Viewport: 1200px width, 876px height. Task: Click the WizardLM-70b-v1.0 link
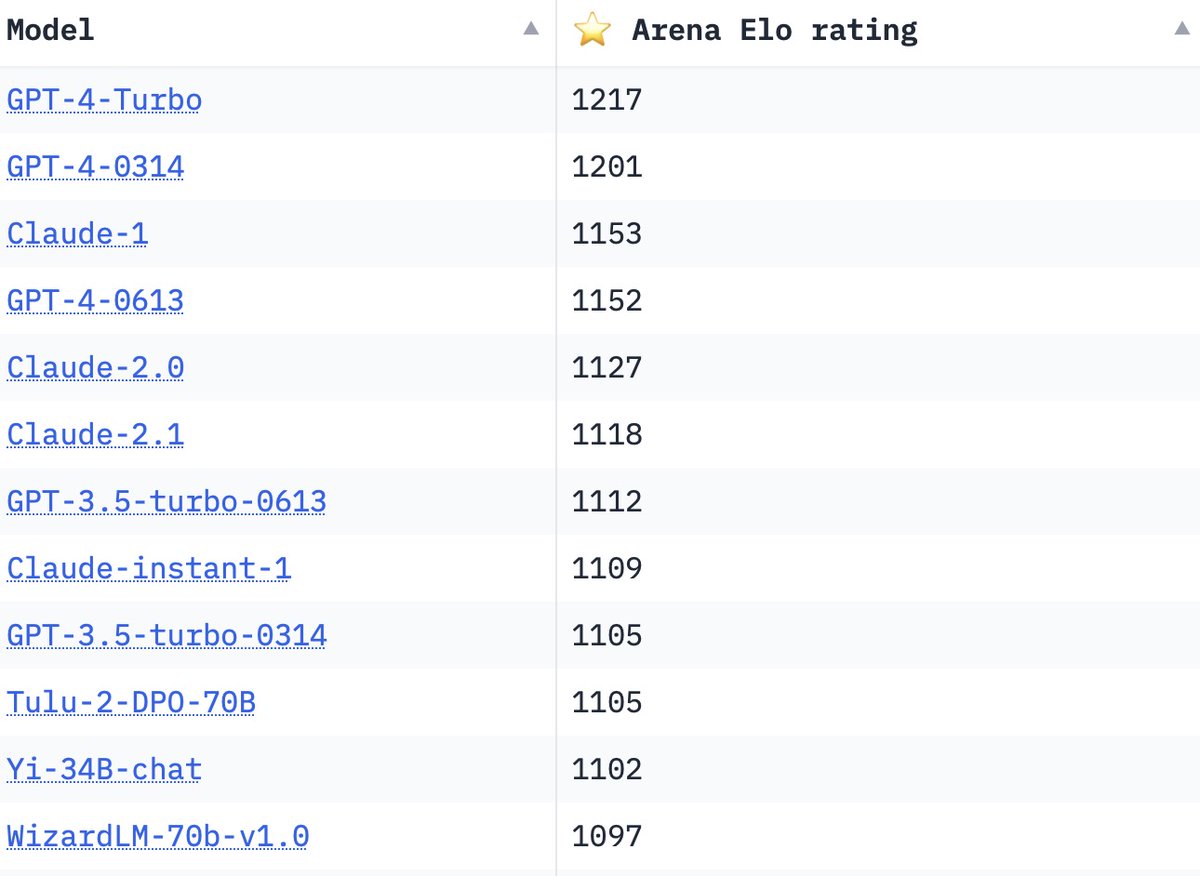tap(157, 836)
